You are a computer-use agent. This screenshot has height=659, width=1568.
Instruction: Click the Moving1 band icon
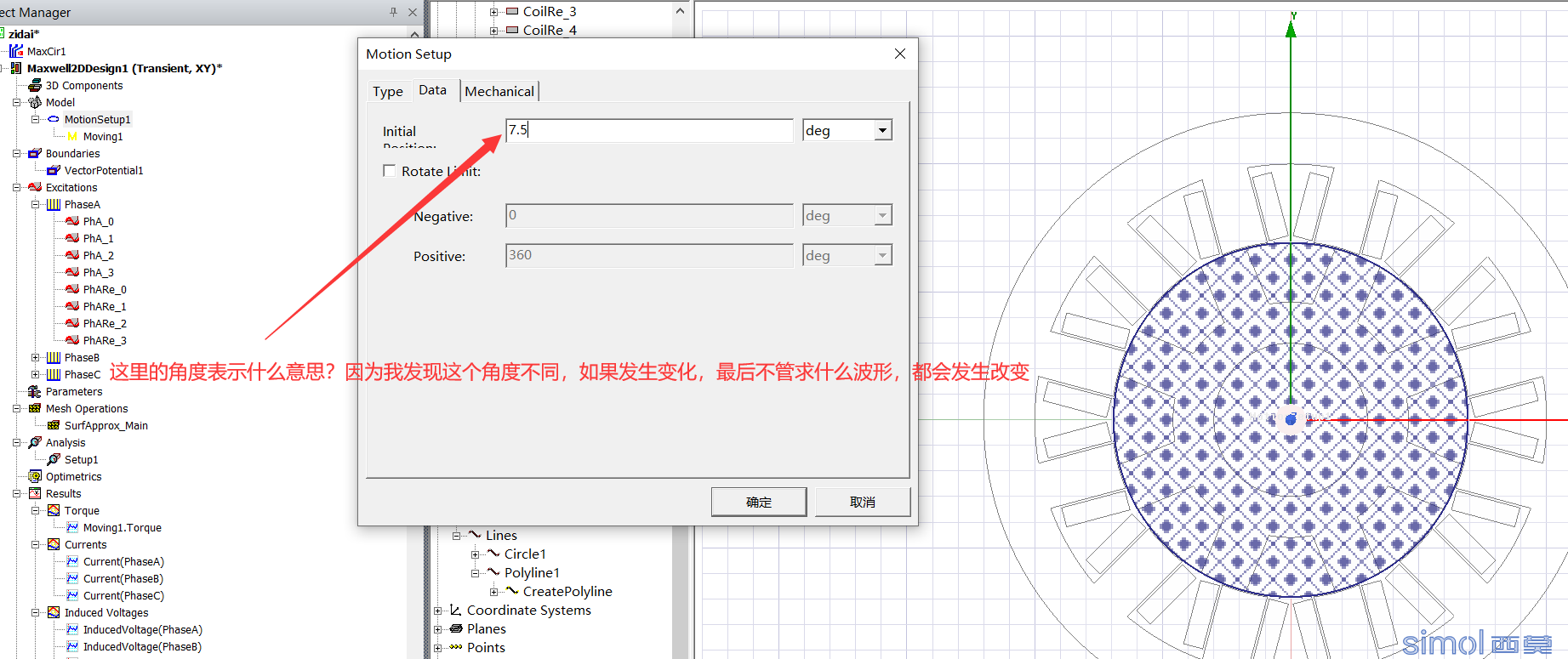(x=72, y=136)
